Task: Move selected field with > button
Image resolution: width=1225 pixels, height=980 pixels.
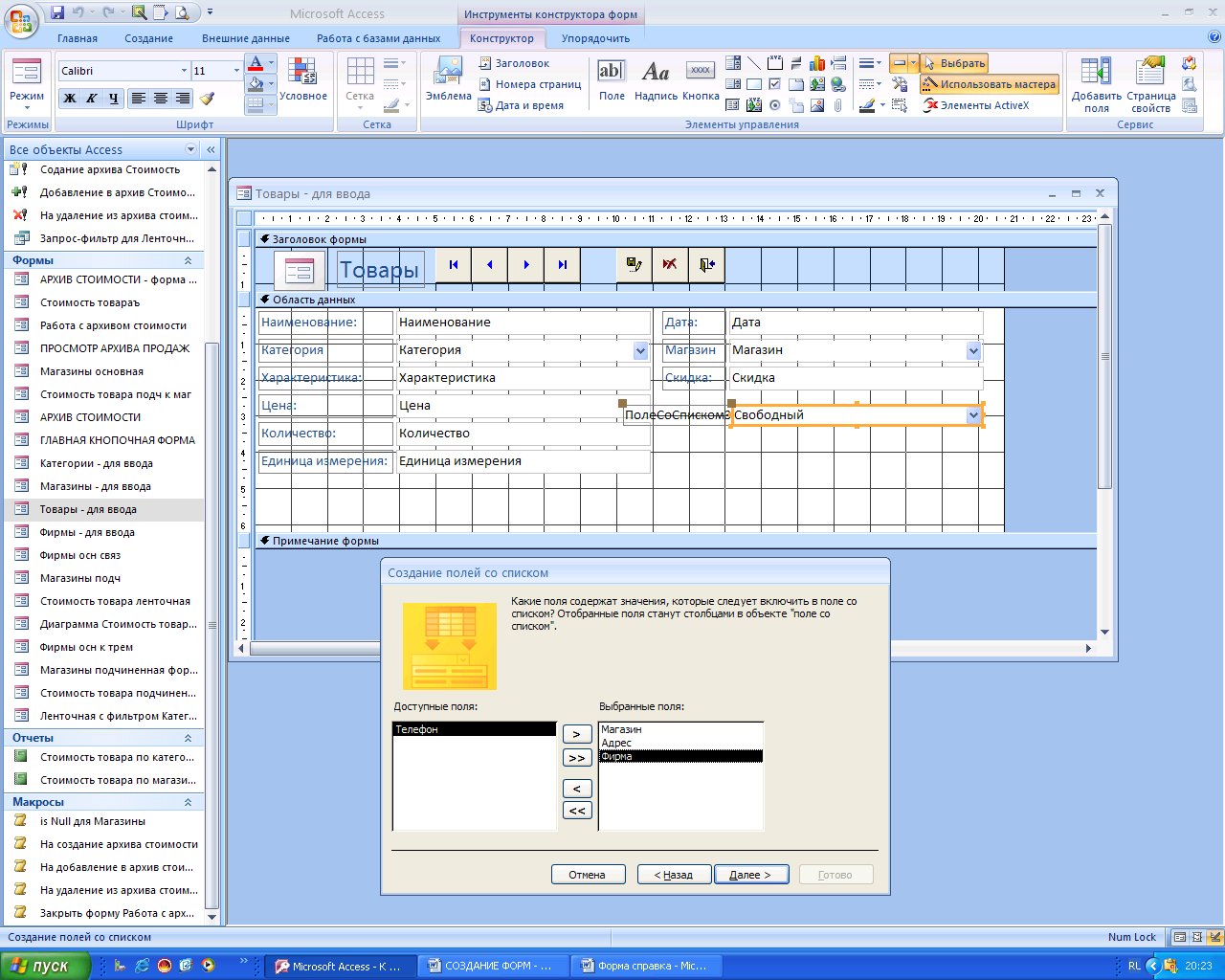Action: click(x=577, y=734)
